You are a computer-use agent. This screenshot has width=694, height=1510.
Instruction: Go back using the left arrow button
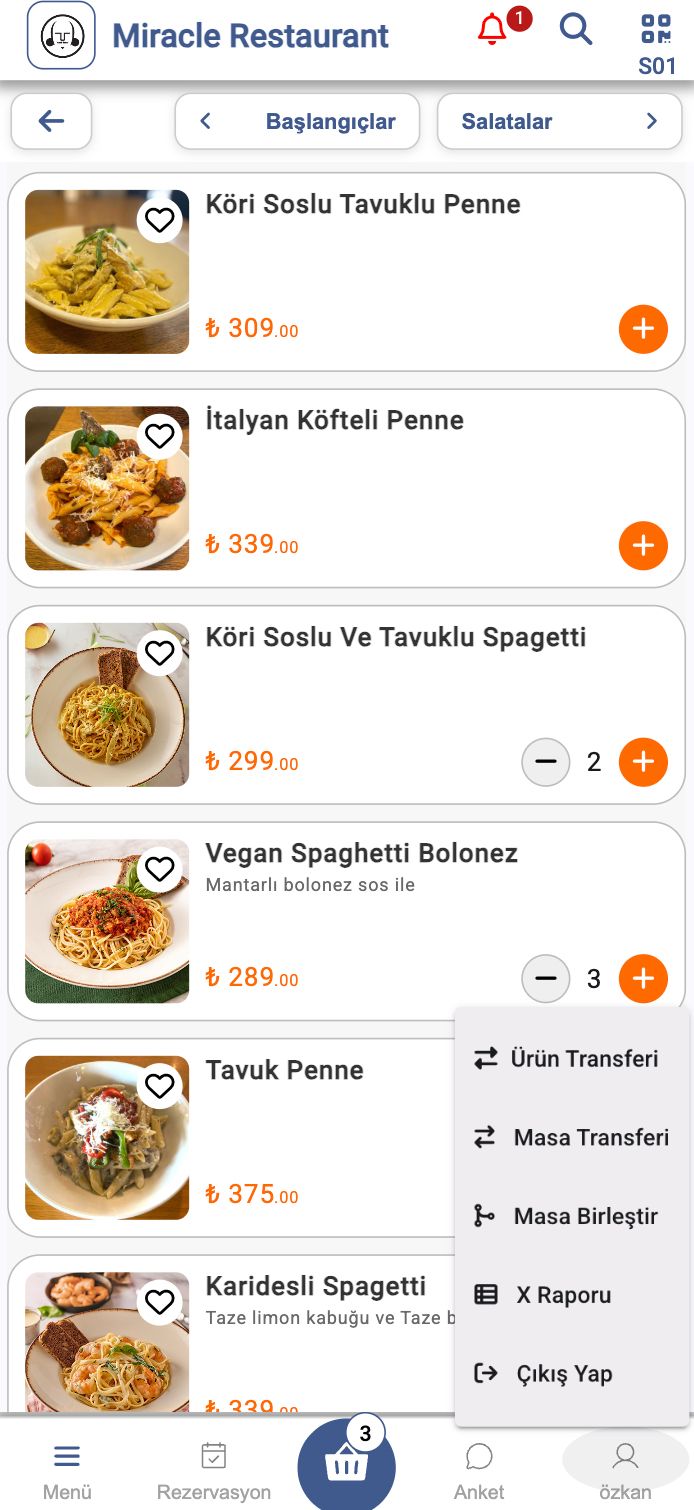point(51,122)
